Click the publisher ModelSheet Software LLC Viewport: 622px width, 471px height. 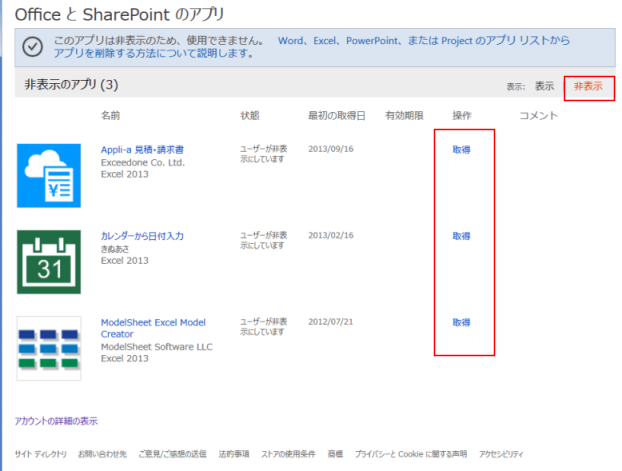coord(157,347)
